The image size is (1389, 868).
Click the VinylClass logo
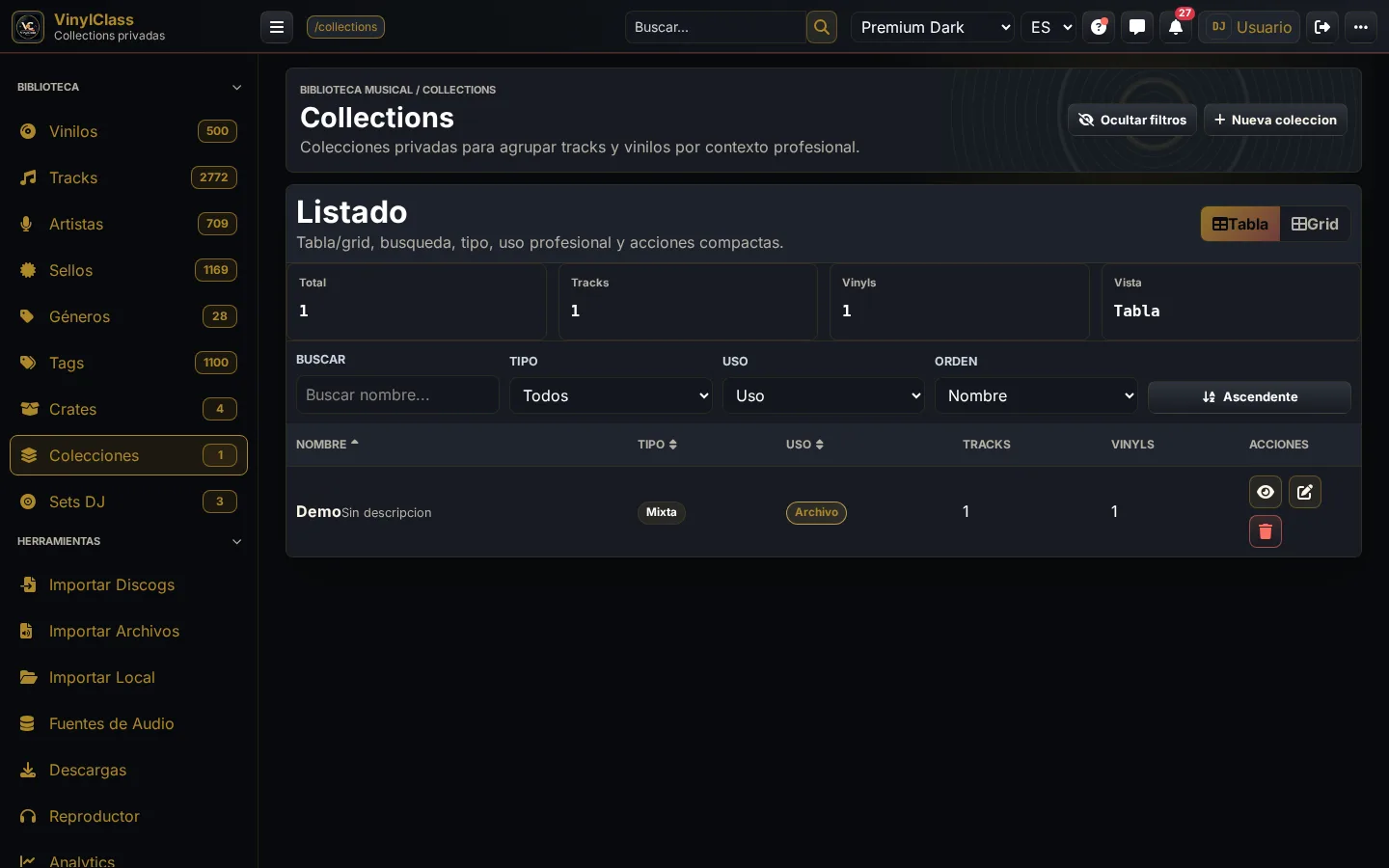point(28,27)
